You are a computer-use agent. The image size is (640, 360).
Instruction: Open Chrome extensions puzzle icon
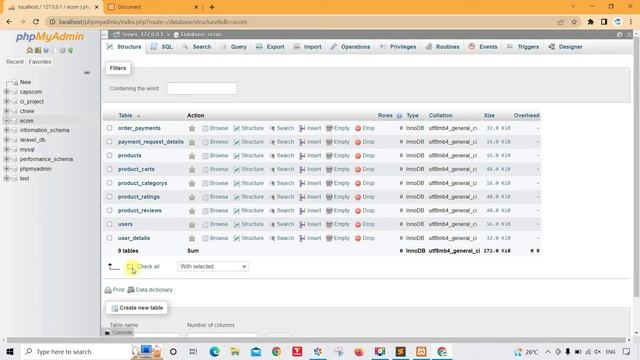tap(590, 22)
